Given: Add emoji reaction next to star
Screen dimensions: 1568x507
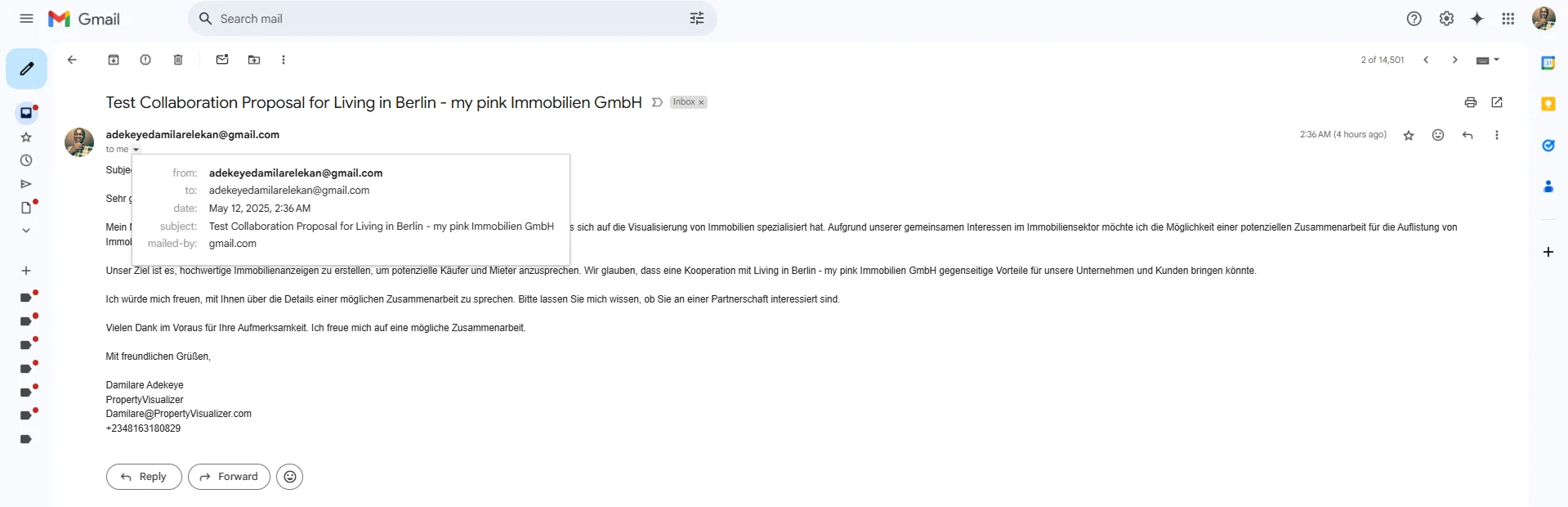Looking at the screenshot, I should 1438,135.
